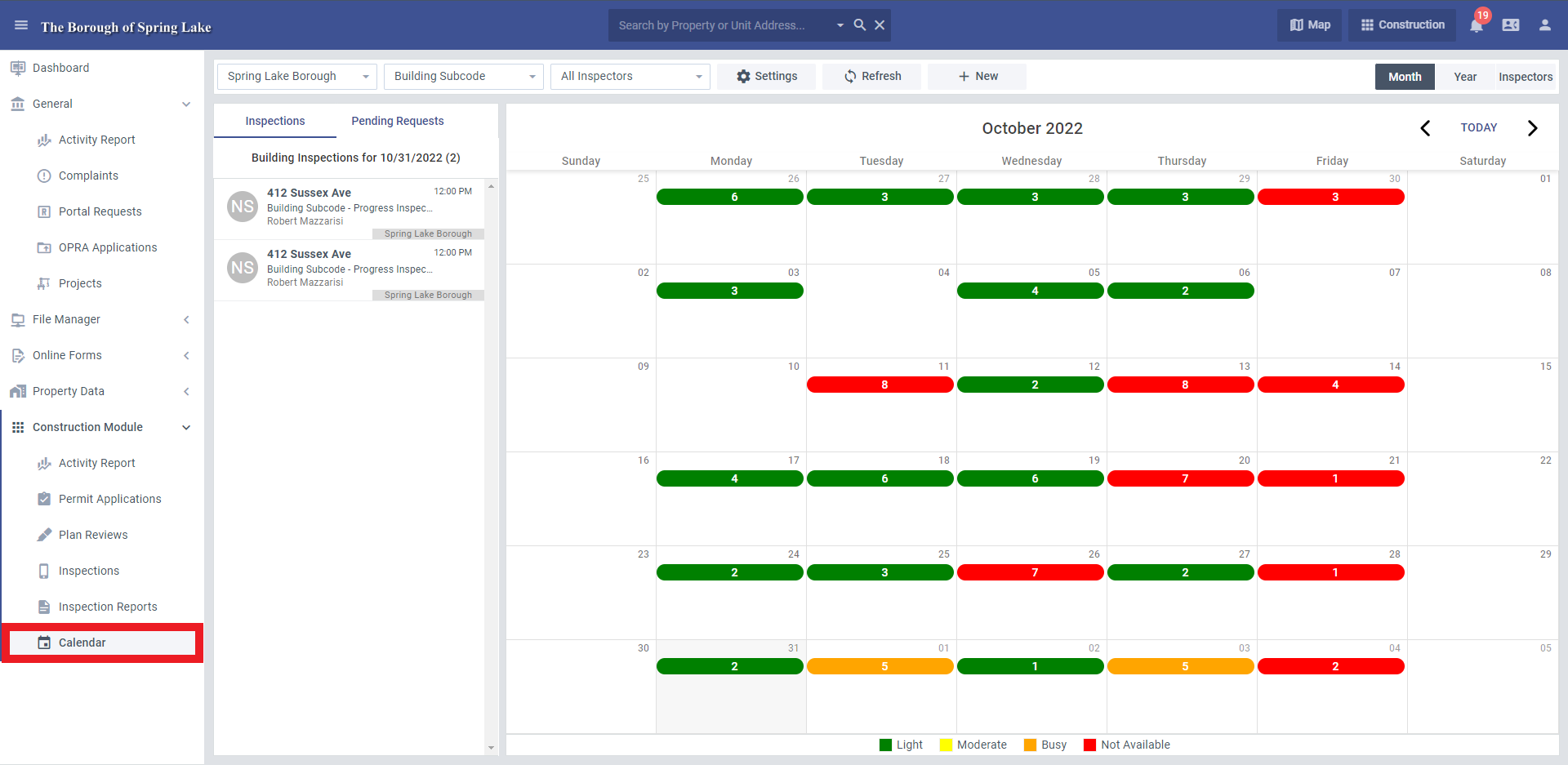This screenshot has height=765, width=1568.
Task: Clear the property search with X icon
Action: (x=880, y=25)
